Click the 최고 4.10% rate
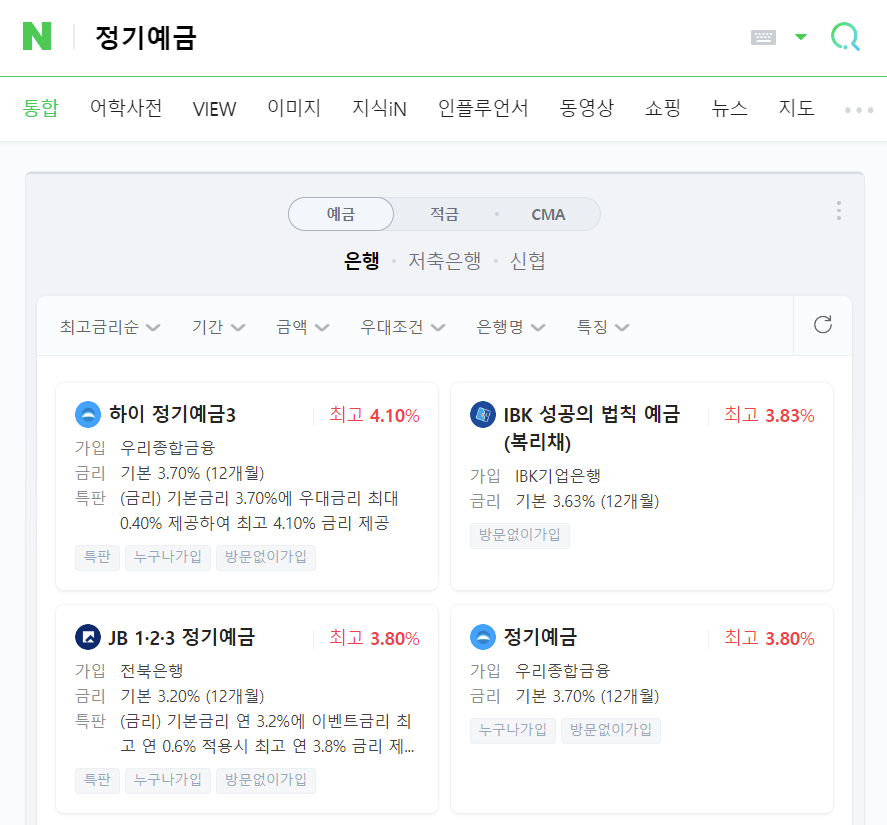 point(374,415)
